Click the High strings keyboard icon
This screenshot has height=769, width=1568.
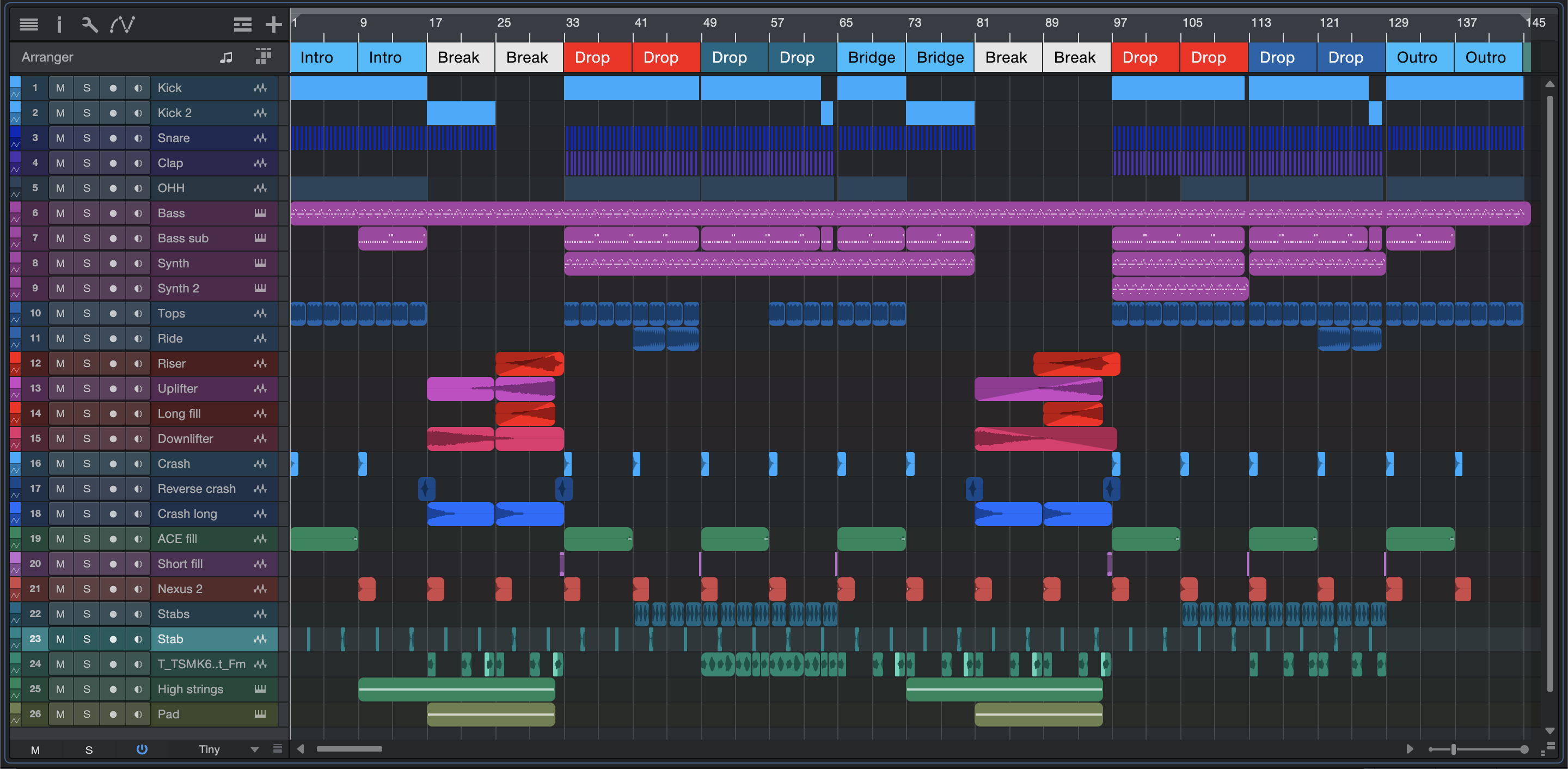click(260, 689)
